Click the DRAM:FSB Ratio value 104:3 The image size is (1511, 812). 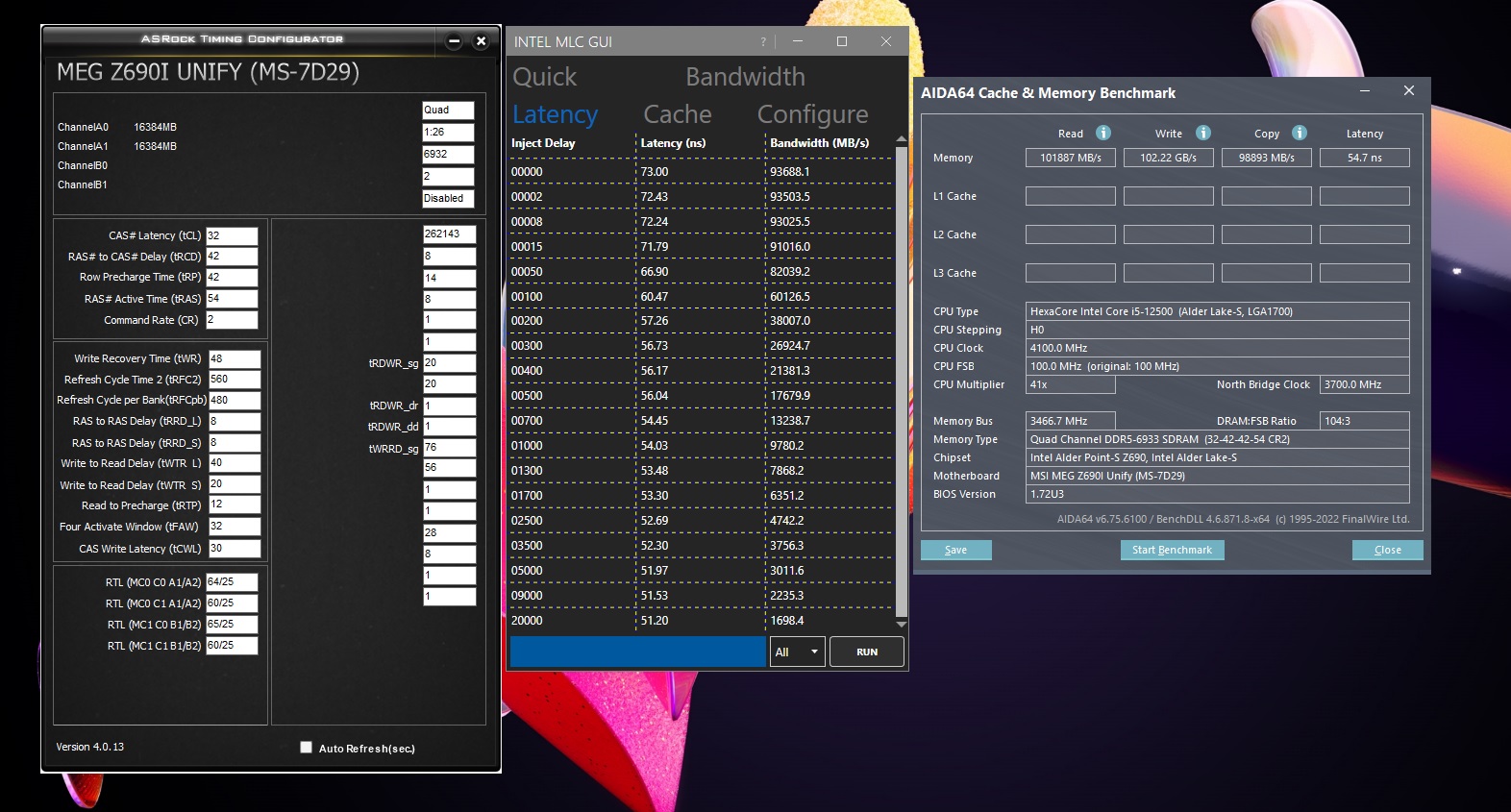(1365, 421)
